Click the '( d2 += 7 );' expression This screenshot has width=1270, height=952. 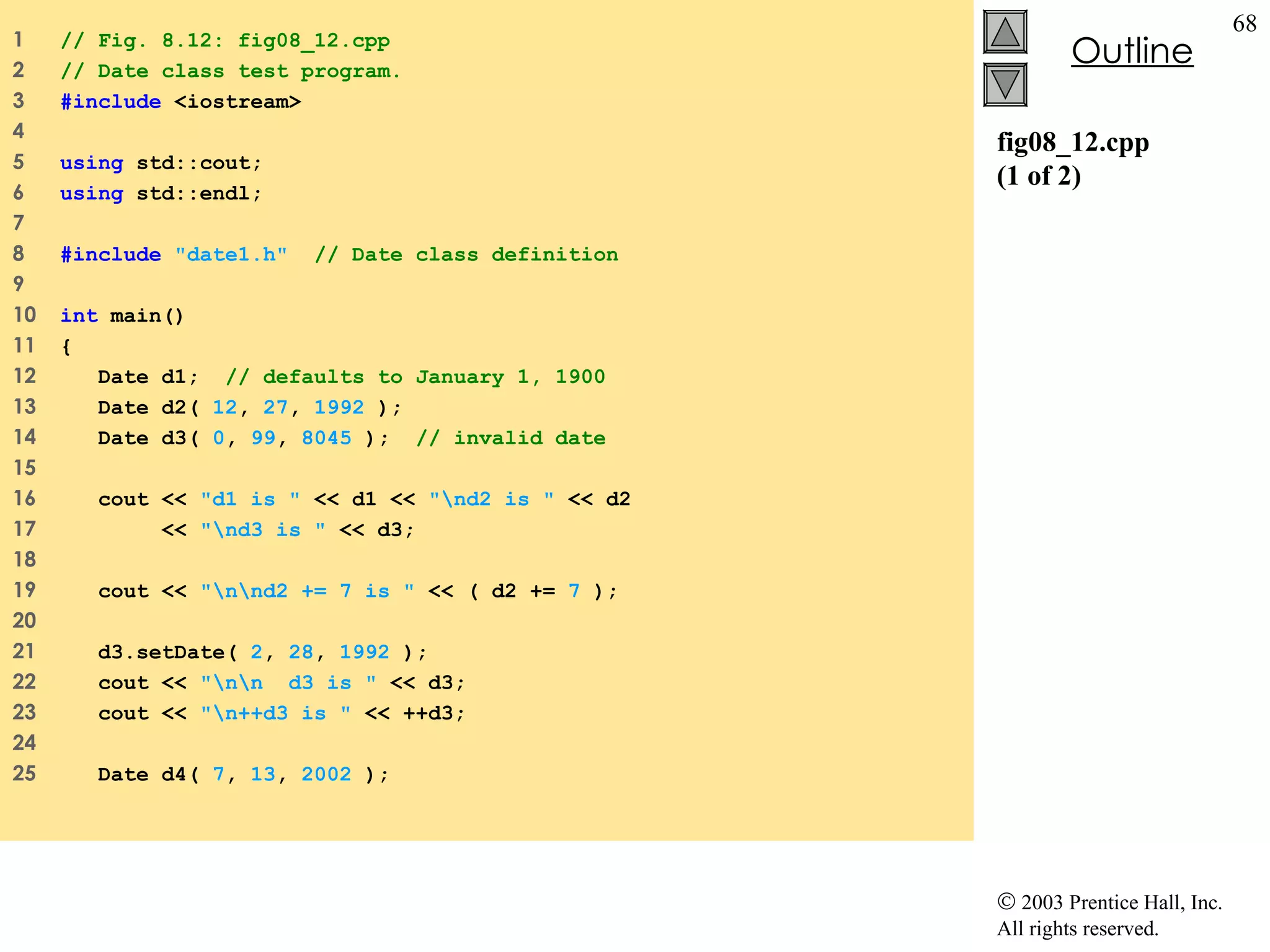pyautogui.click(x=543, y=591)
